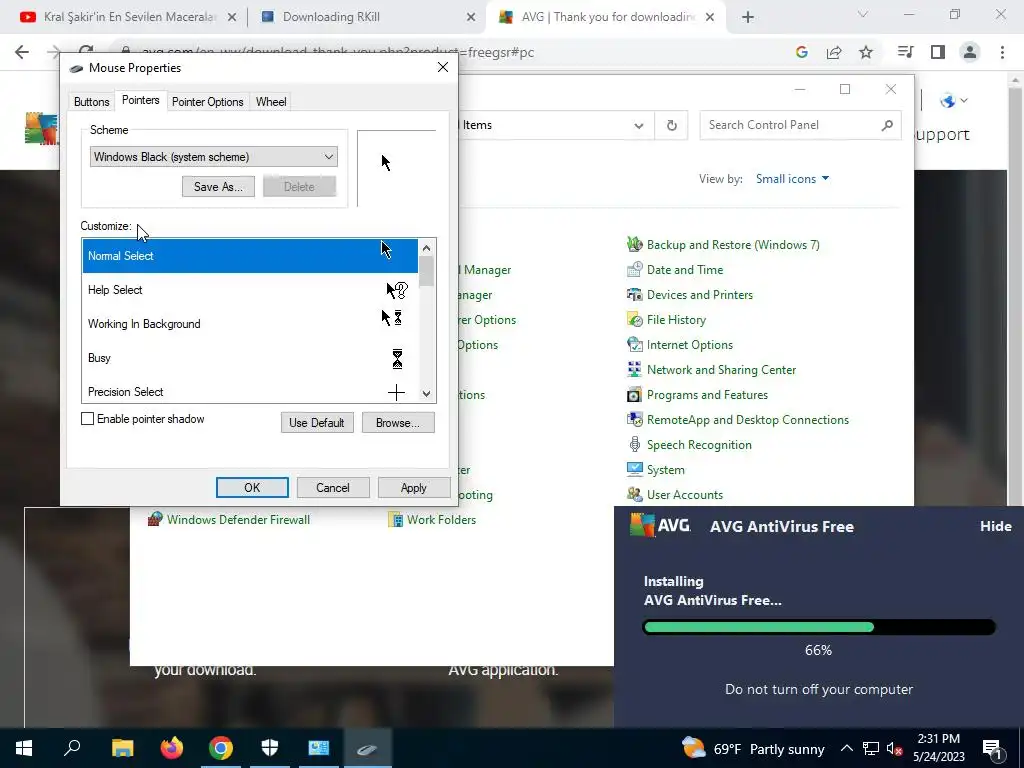Open notification center icon
The width and height of the screenshot is (1024, 768).
992,749
